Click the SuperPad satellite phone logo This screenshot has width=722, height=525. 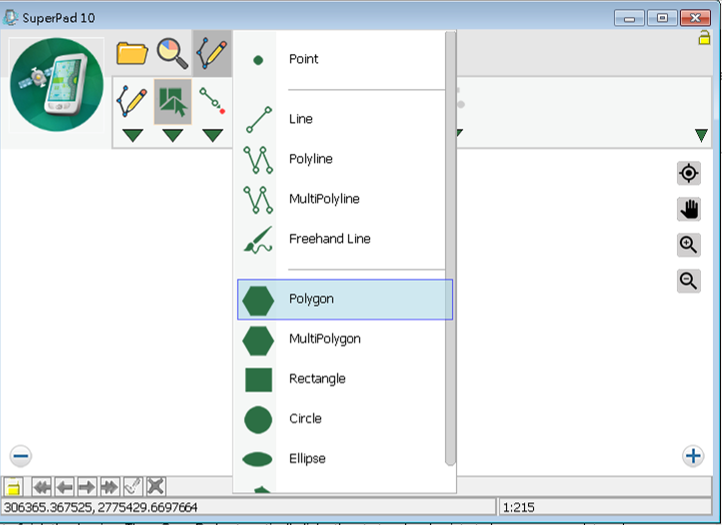click(x=57, y=87)
